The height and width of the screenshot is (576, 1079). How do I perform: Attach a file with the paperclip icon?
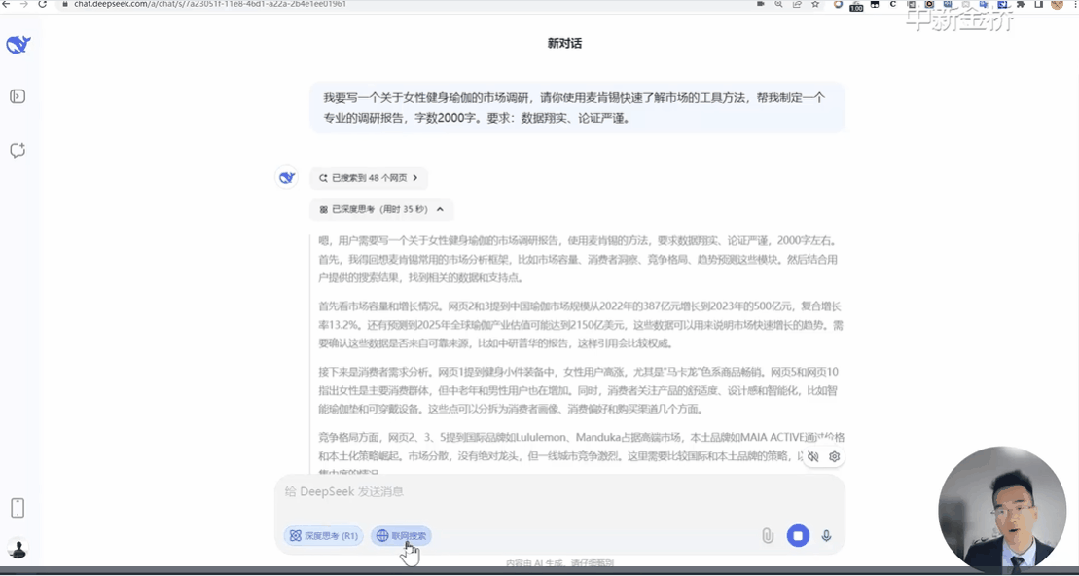(767, 535)
